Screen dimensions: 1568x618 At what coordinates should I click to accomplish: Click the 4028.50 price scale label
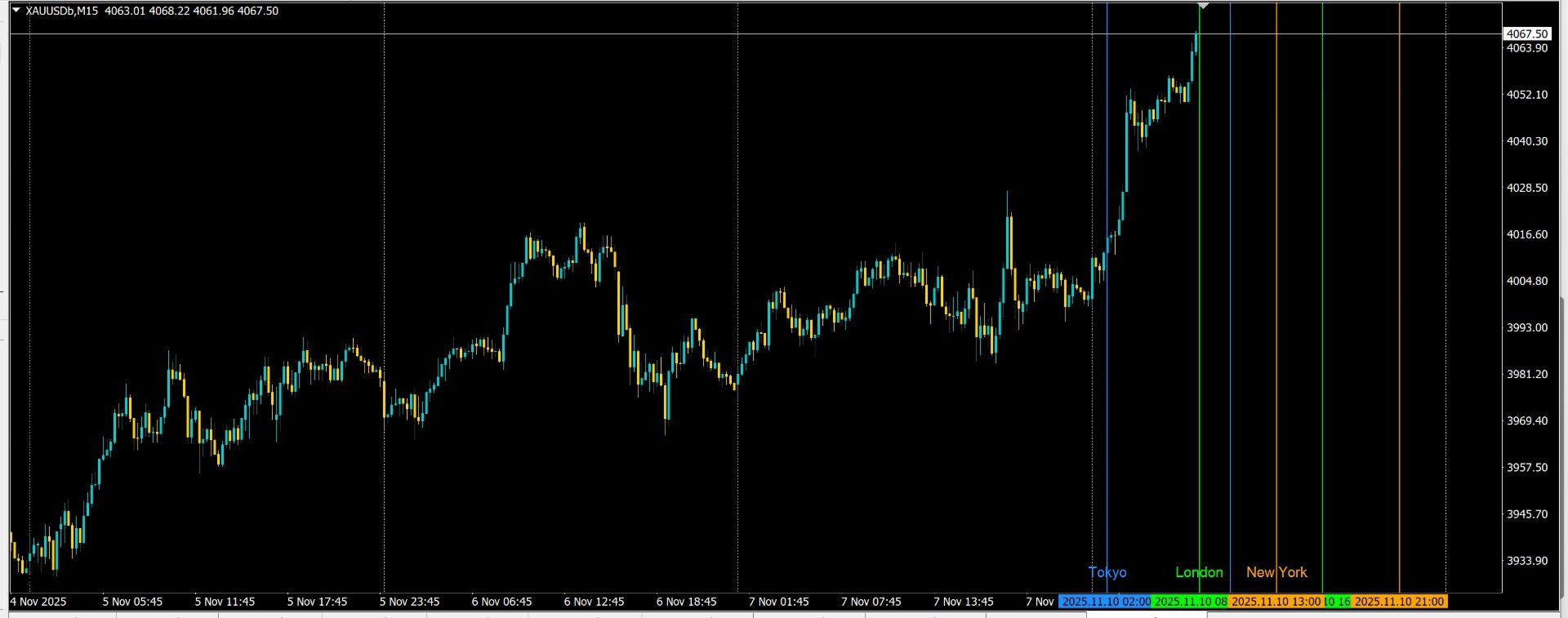(x=1526, y=188)
